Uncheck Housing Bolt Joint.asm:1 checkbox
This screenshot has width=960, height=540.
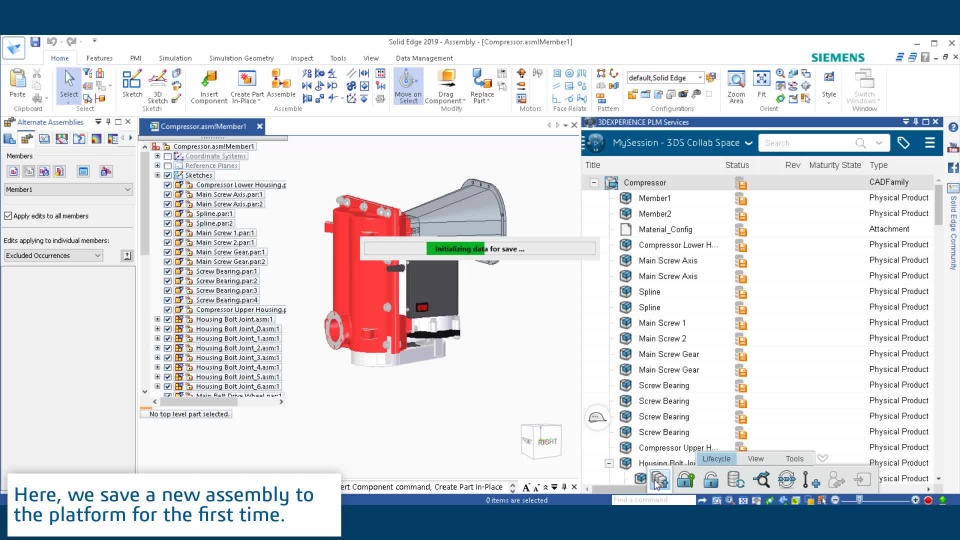pyautogui.click(x=168, y=319)
